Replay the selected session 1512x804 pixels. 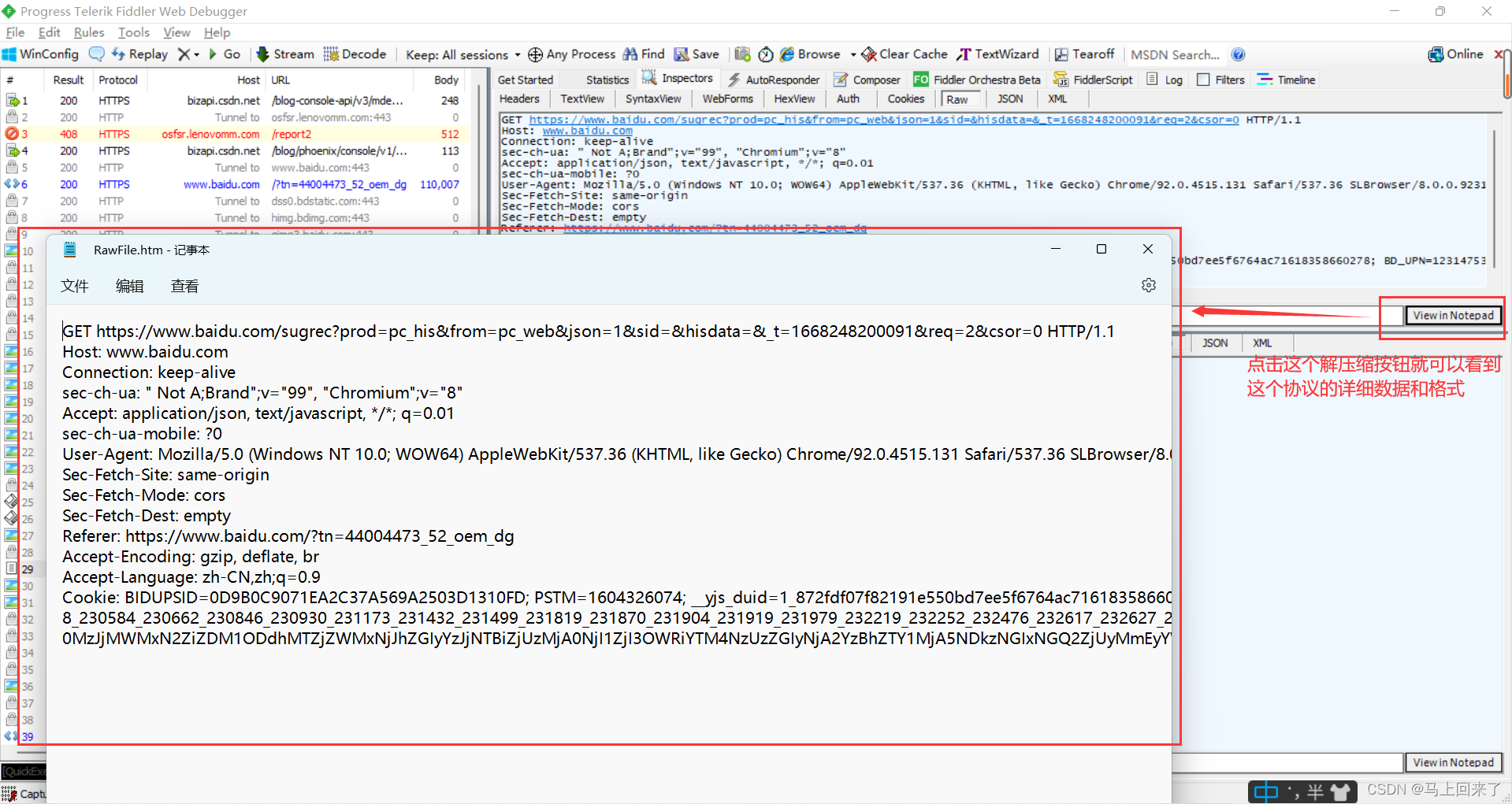point(139,54)
